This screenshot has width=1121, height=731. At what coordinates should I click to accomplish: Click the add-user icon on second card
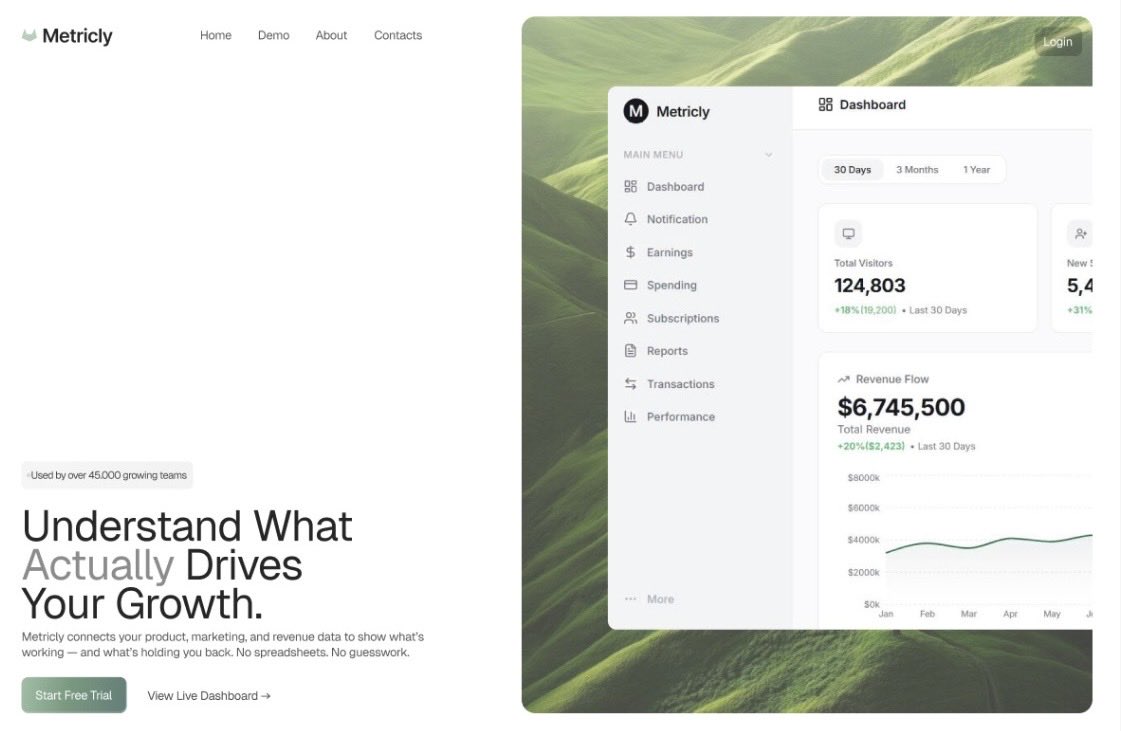point(1080,234)
